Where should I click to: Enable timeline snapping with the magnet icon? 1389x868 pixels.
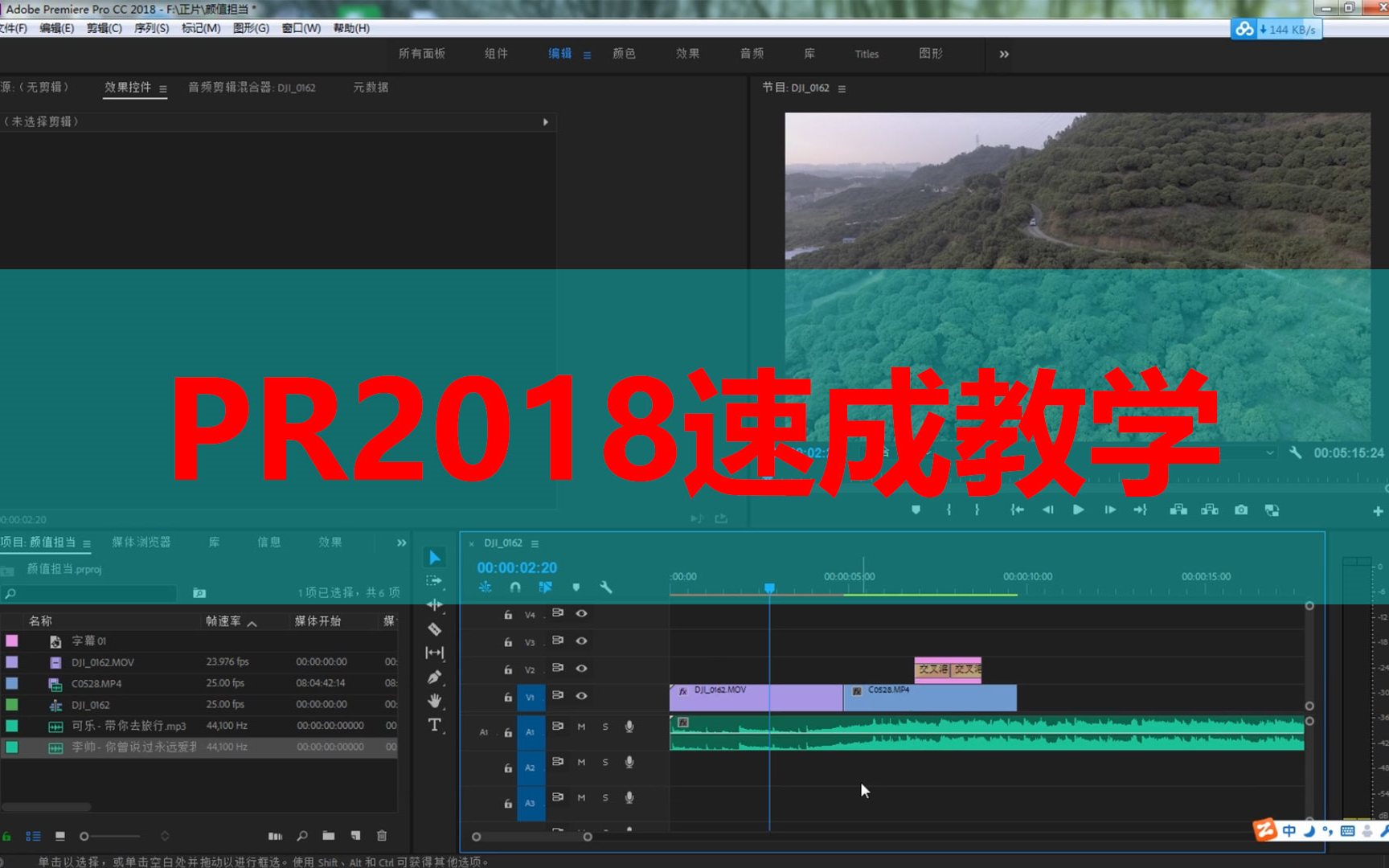(515, 587)
